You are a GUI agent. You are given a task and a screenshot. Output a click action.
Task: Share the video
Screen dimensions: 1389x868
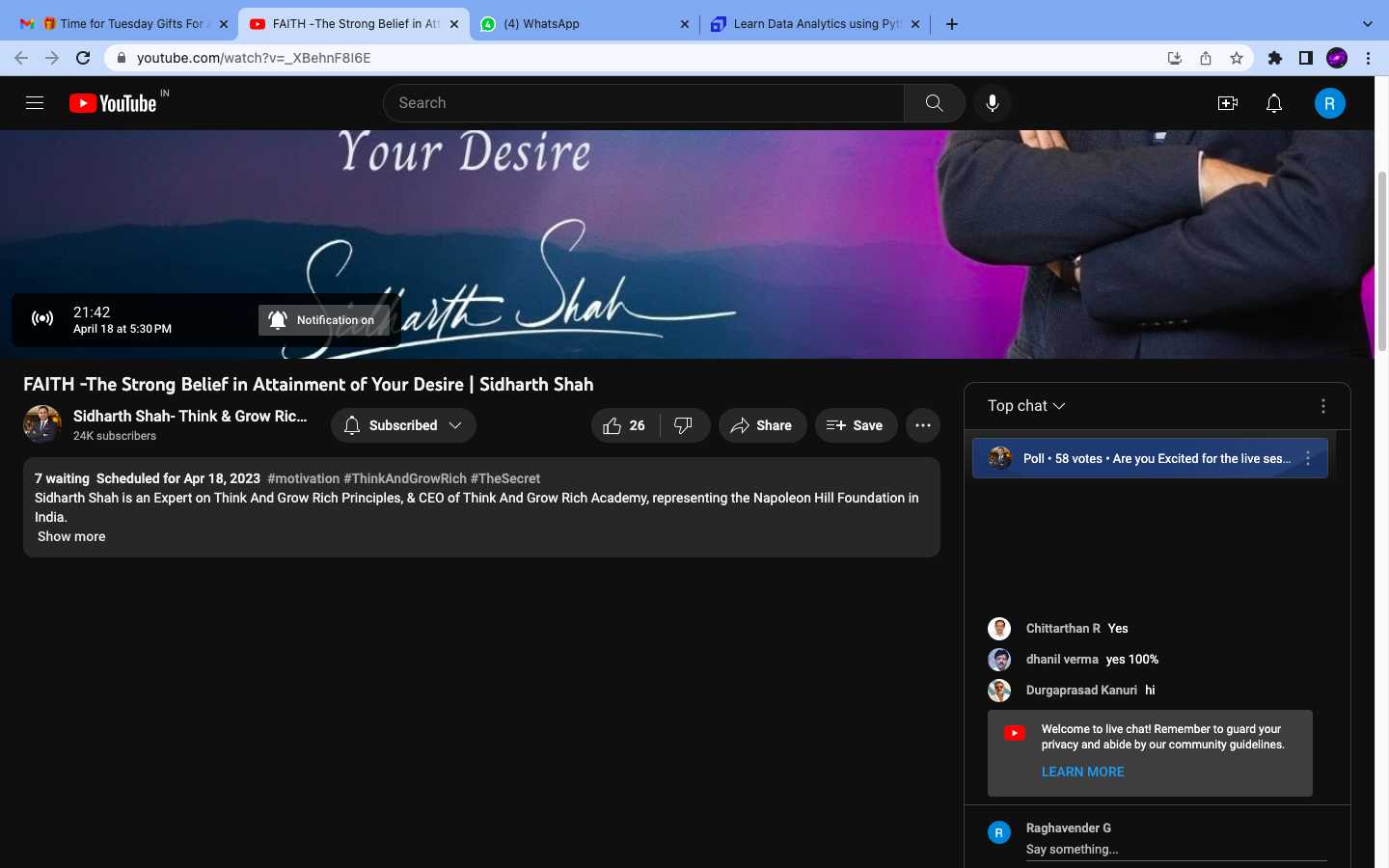coord(762,425)
